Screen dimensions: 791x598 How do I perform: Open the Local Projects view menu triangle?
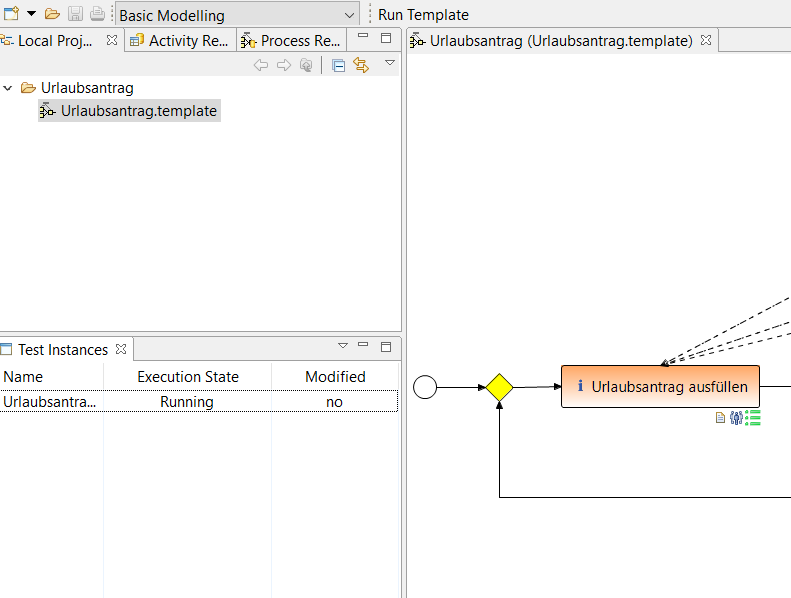coord(390,63)
